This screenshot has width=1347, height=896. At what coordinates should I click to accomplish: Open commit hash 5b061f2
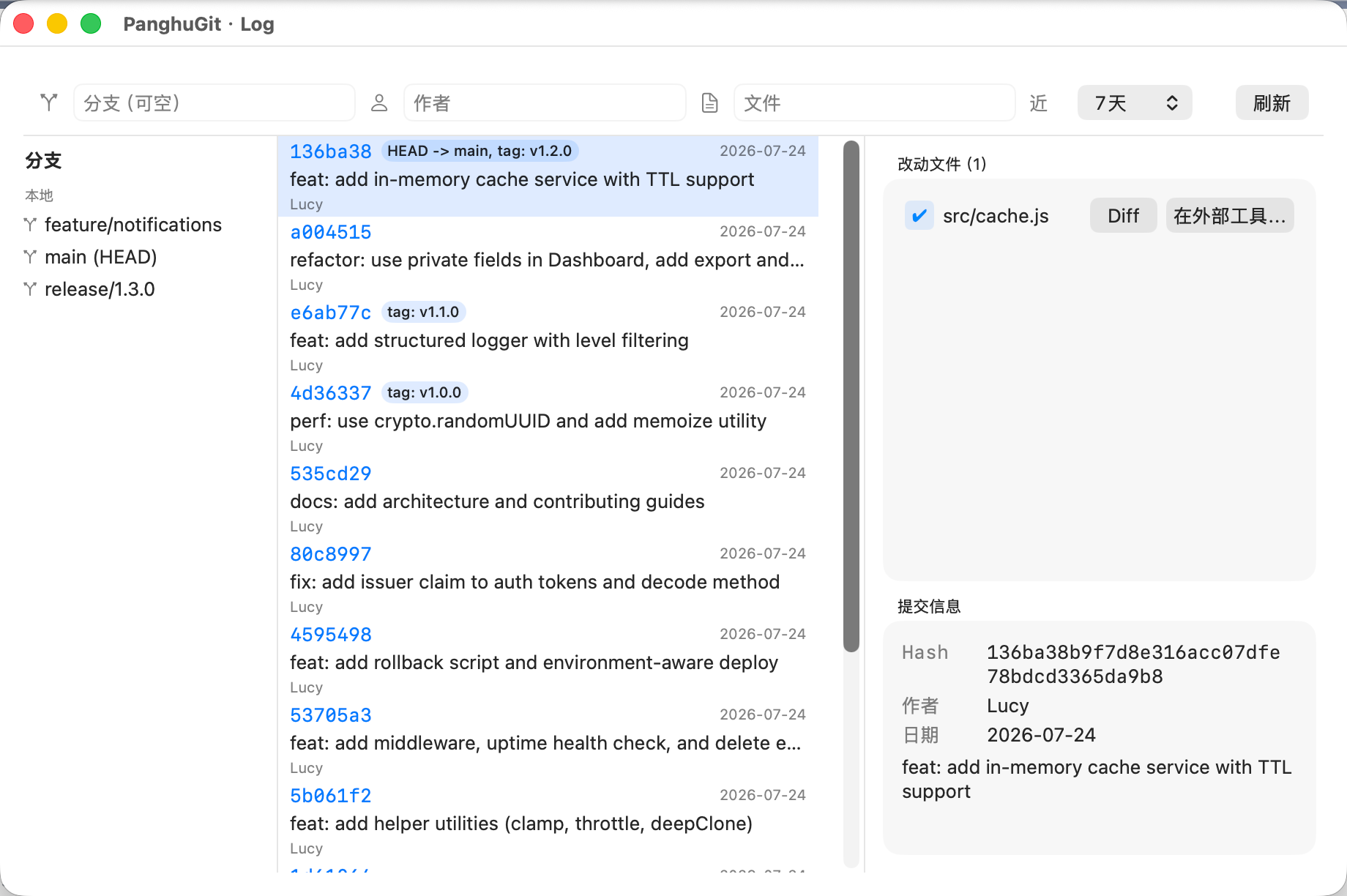coord(331,796)
